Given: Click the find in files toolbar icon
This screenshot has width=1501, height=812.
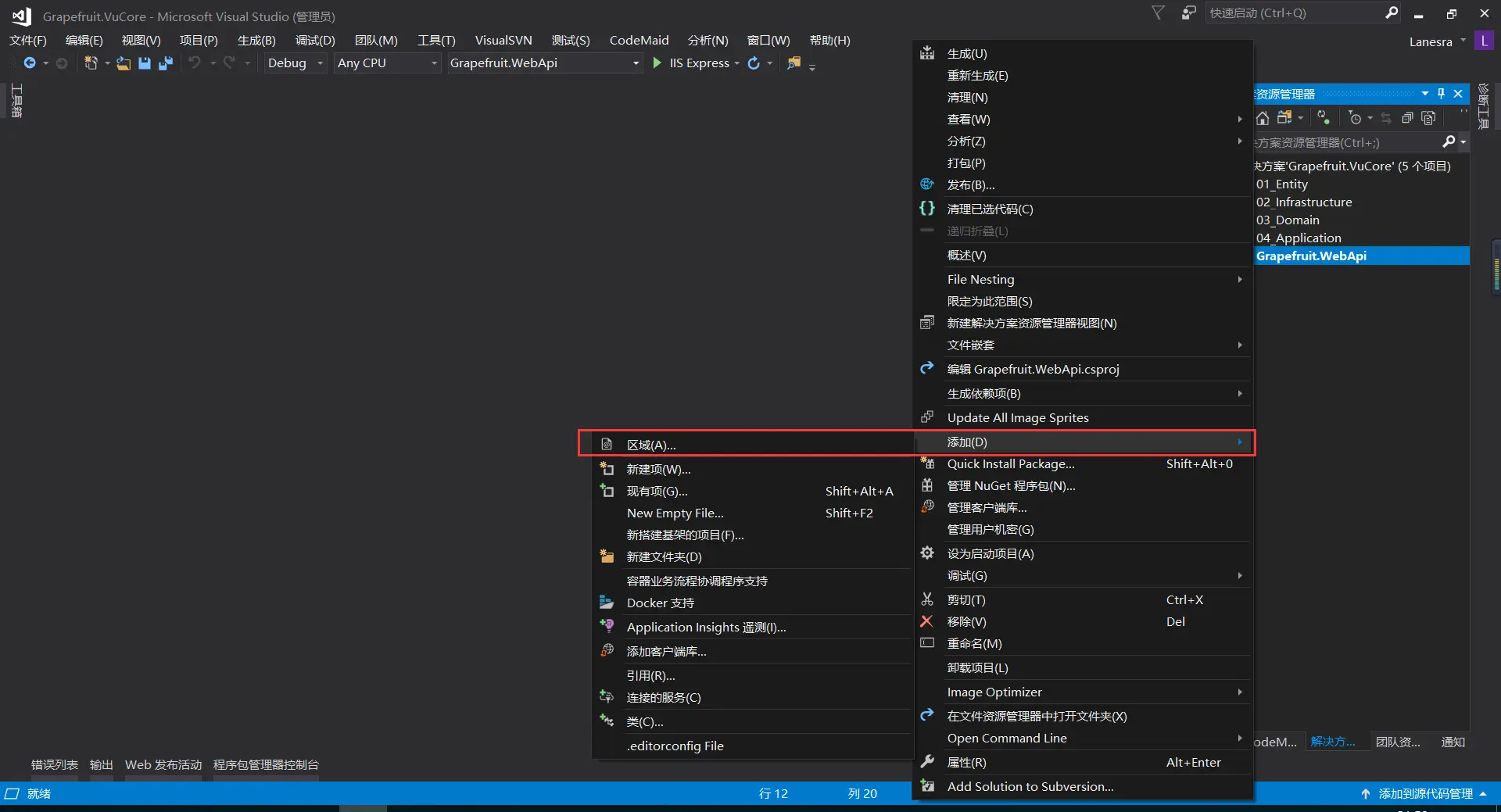Looking at the screenshot, I should 794,63.
